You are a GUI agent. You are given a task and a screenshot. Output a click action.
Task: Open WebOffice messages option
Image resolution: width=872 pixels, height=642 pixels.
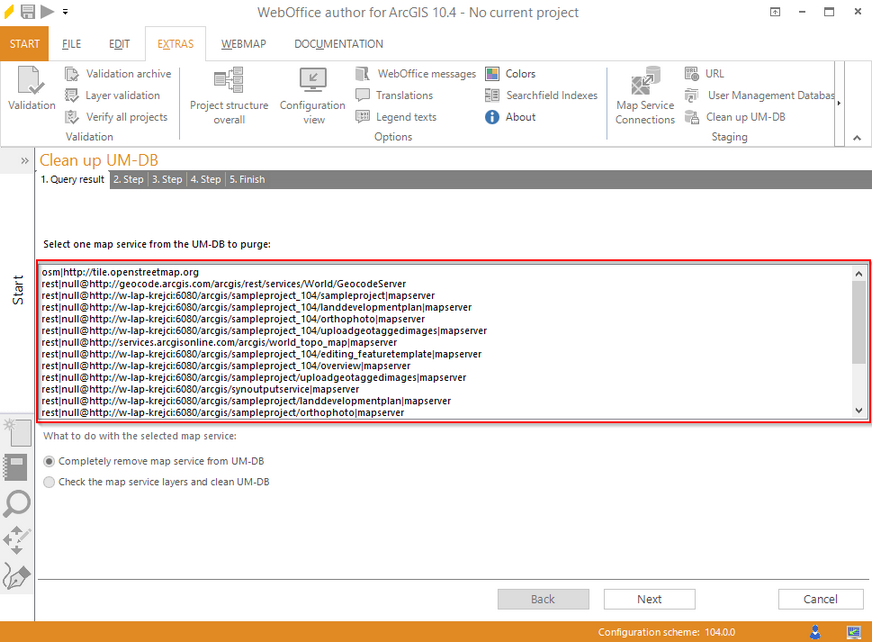pos(415,73)
